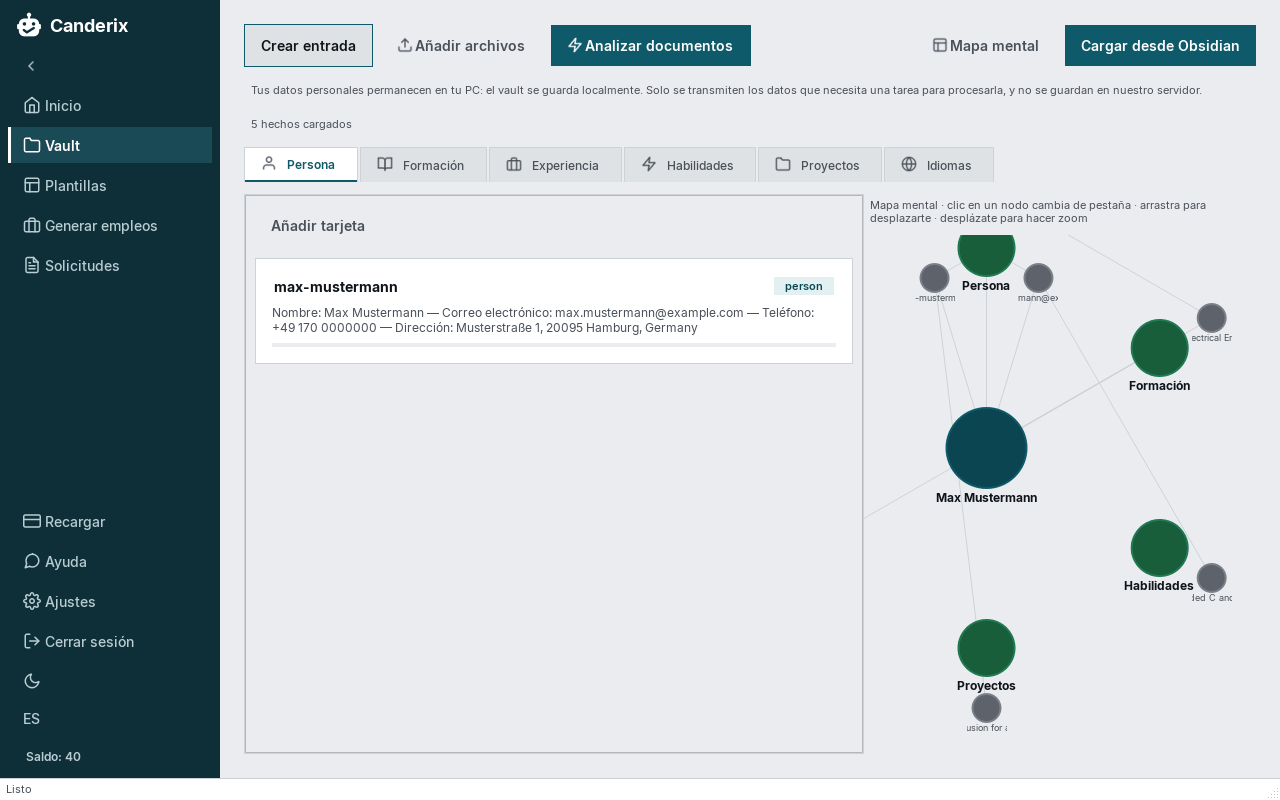1280x800 pixels.
Task: Click Listo in the status bar
Action: pos(19,789)
